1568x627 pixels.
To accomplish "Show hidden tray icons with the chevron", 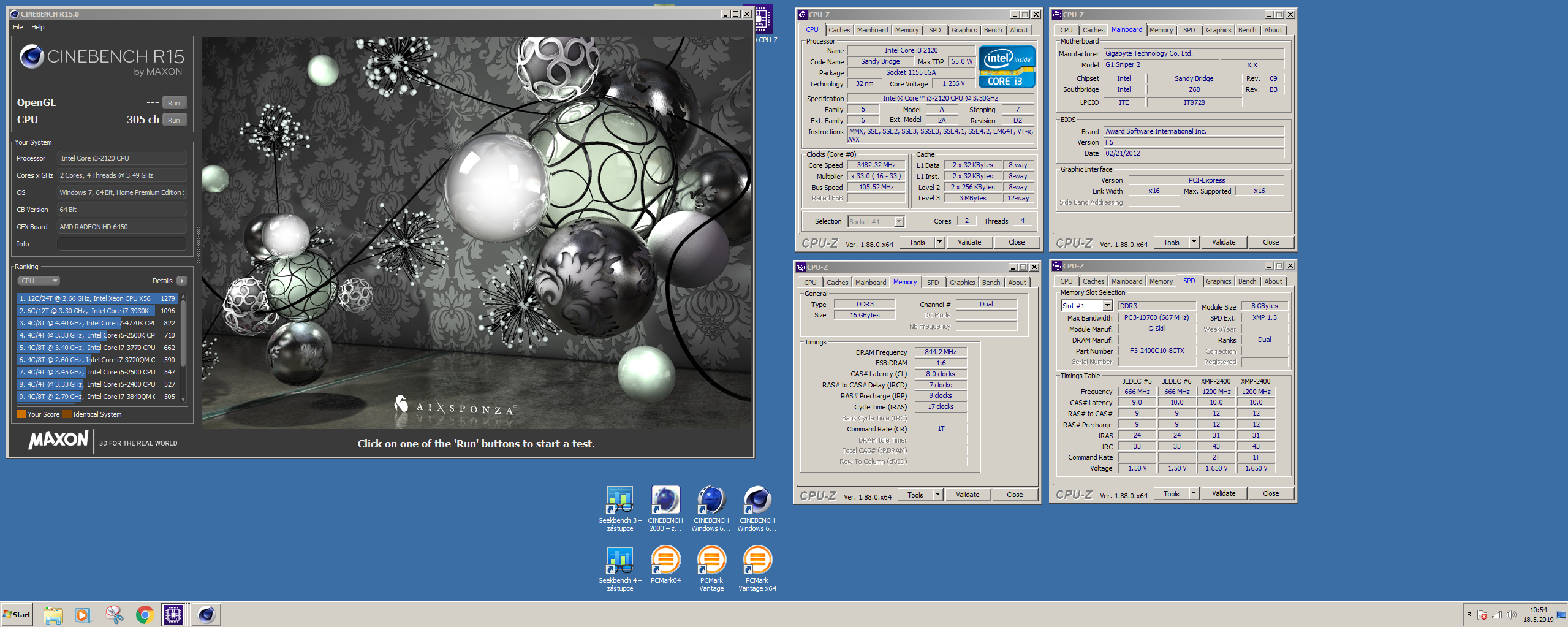I will coord(1469,614).
